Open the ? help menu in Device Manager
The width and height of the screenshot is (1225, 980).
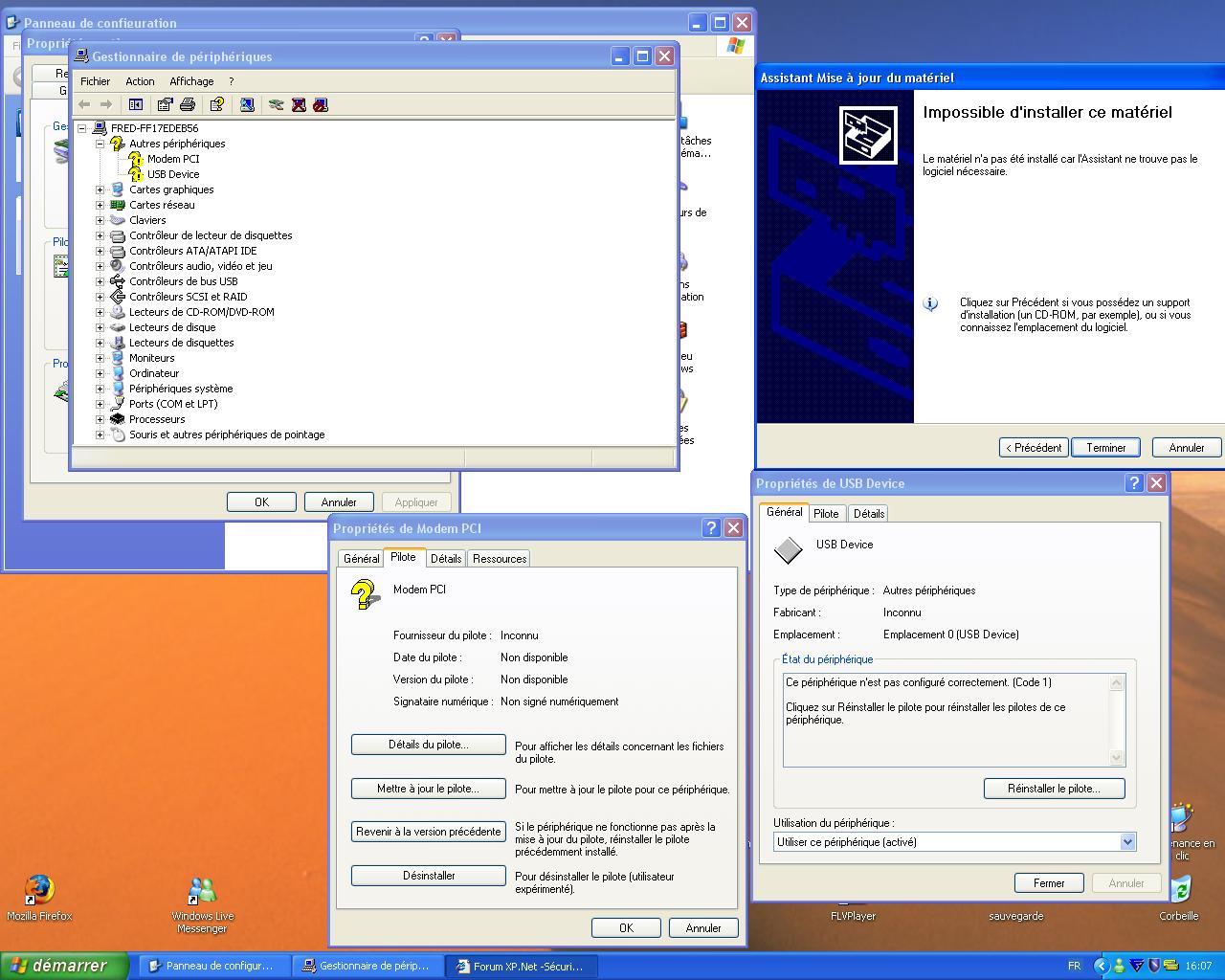point(231,81)
